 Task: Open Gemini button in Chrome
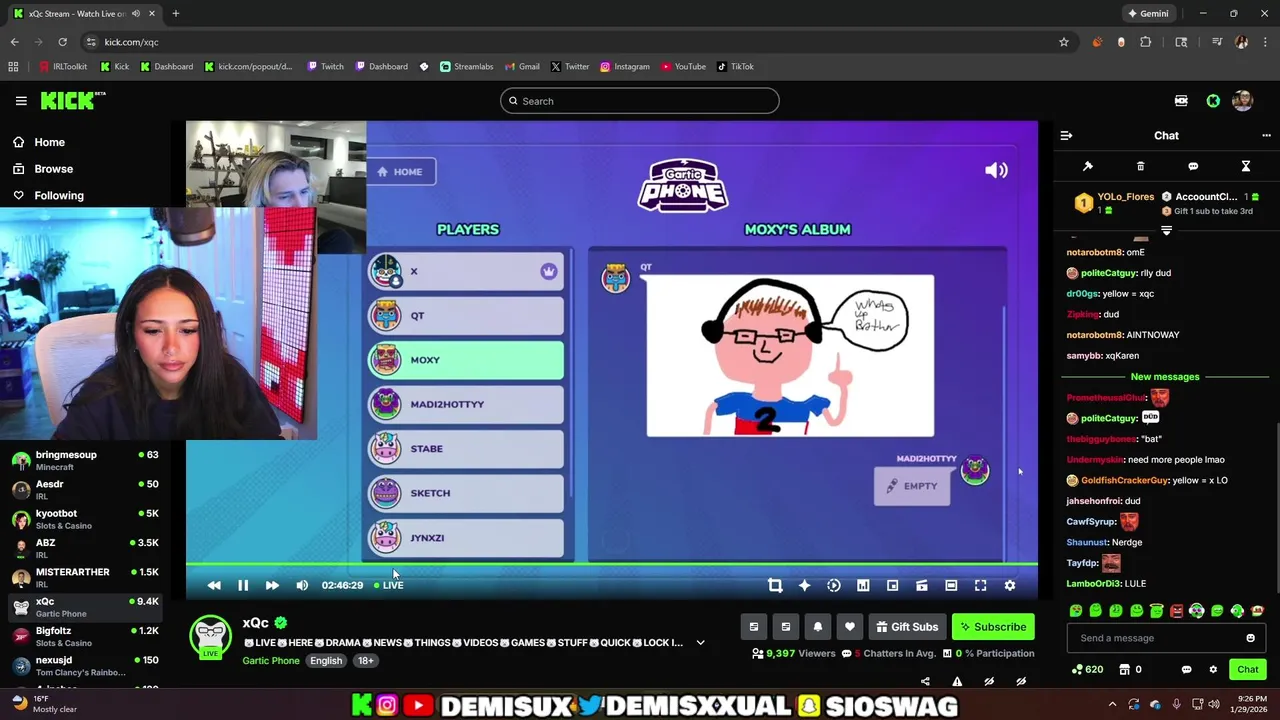(x=1148, y=14)
